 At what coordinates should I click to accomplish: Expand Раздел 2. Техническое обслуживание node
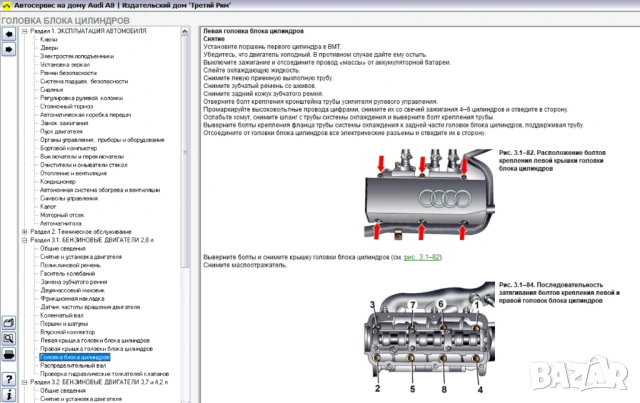click(24, 232)
